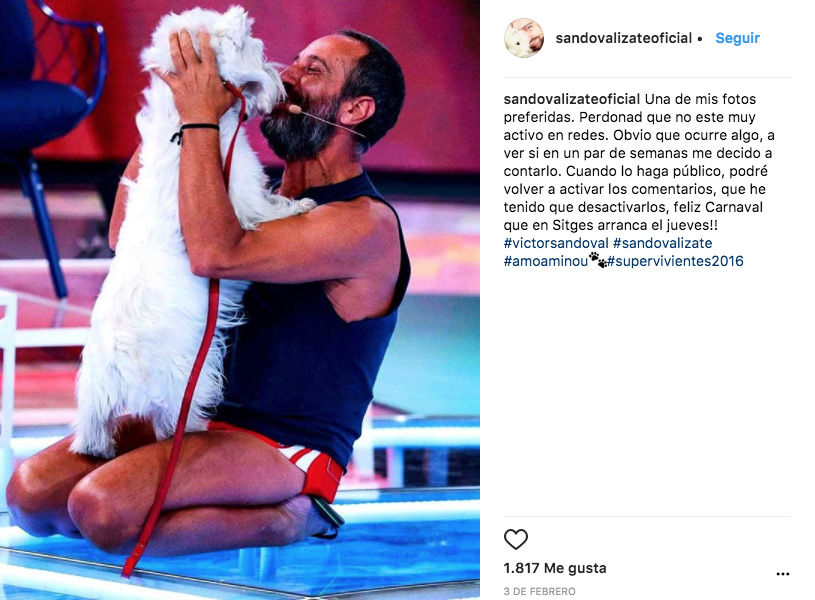
Task: Open the #sandovalizate hashtag
Action: pos(662,243)
